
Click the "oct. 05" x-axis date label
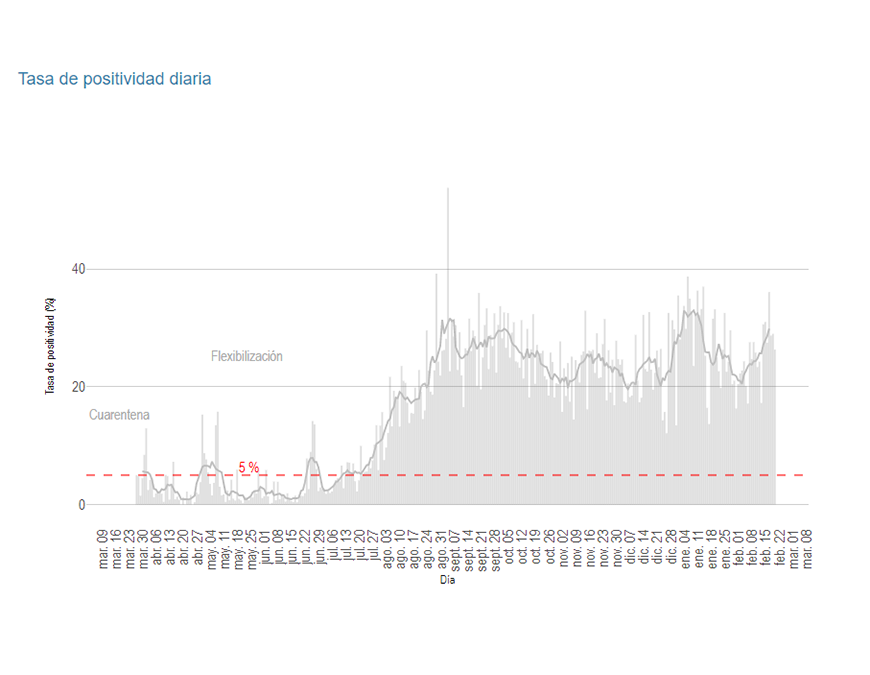(509, 549)
